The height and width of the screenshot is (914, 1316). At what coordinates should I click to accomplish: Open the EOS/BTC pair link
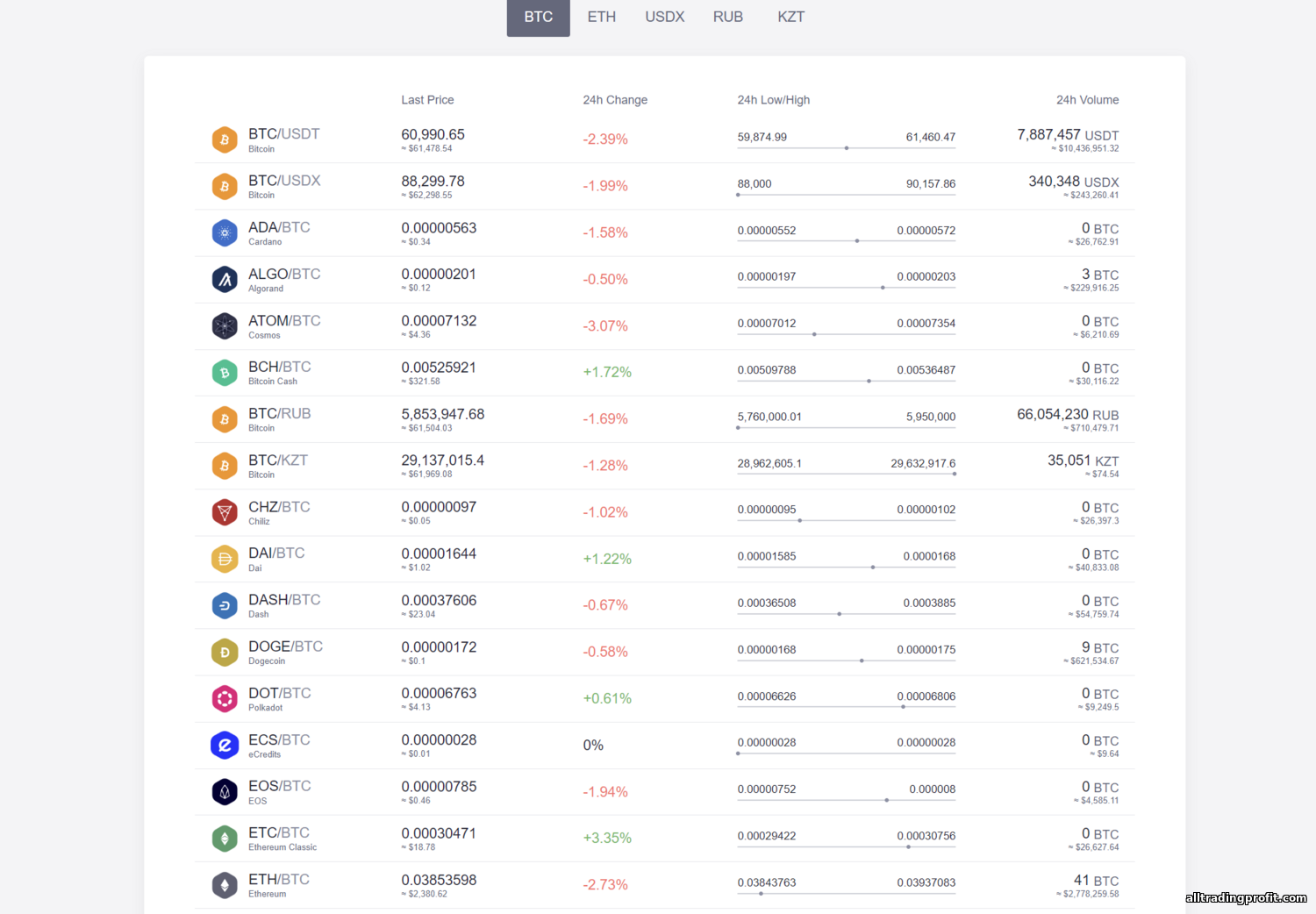point(279,787)
